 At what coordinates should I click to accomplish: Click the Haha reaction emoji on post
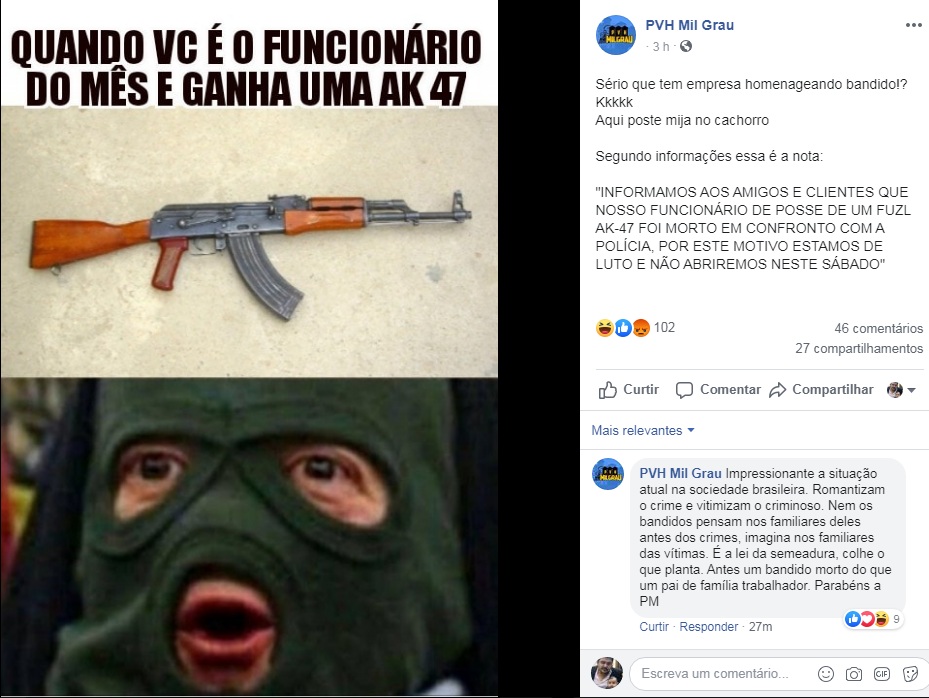tap(604, 328)
